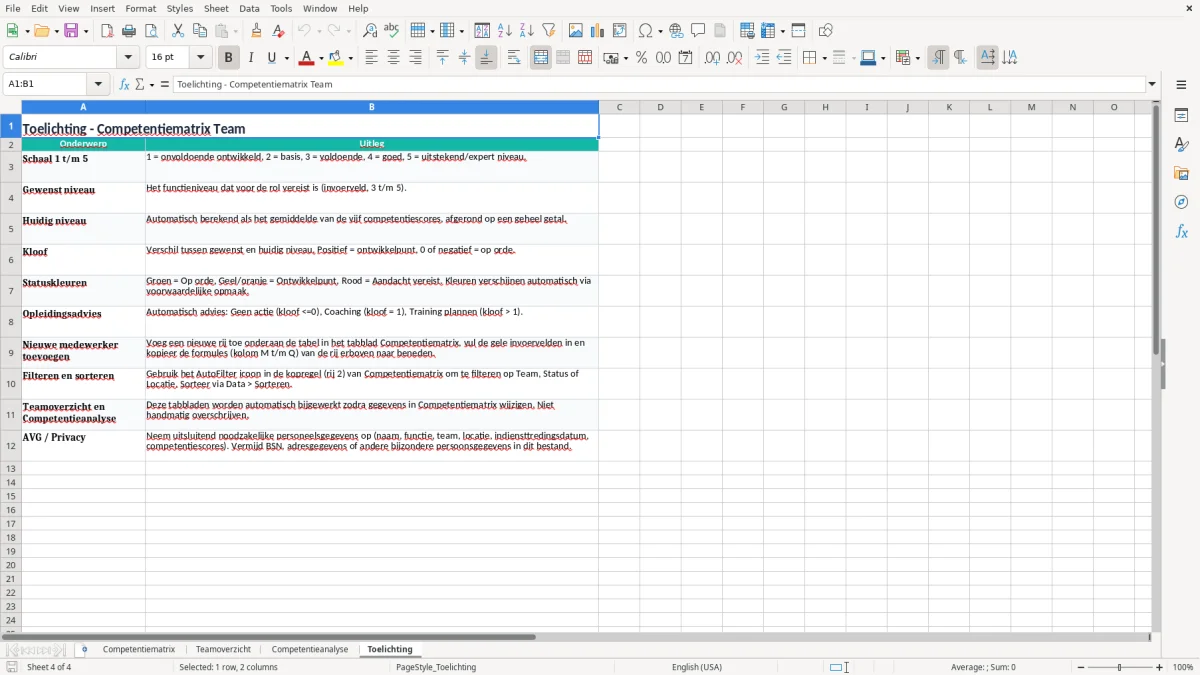This screenshot has width=1200, height=675.
Task: Open the Function Wizard fx icon
Action: coord(125,84)
